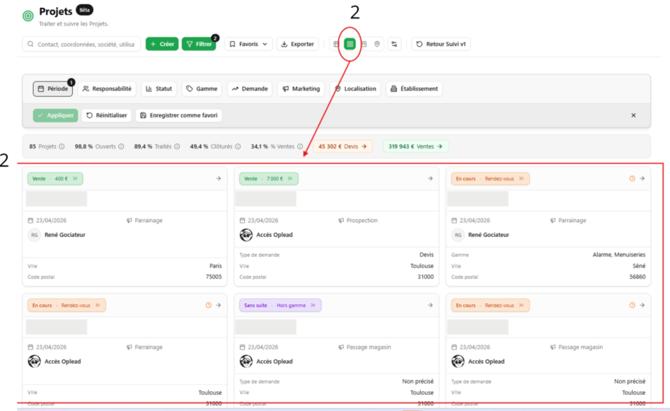Click En cours badge on Séné card
670x411 pixels.
(x=490, y=179)
